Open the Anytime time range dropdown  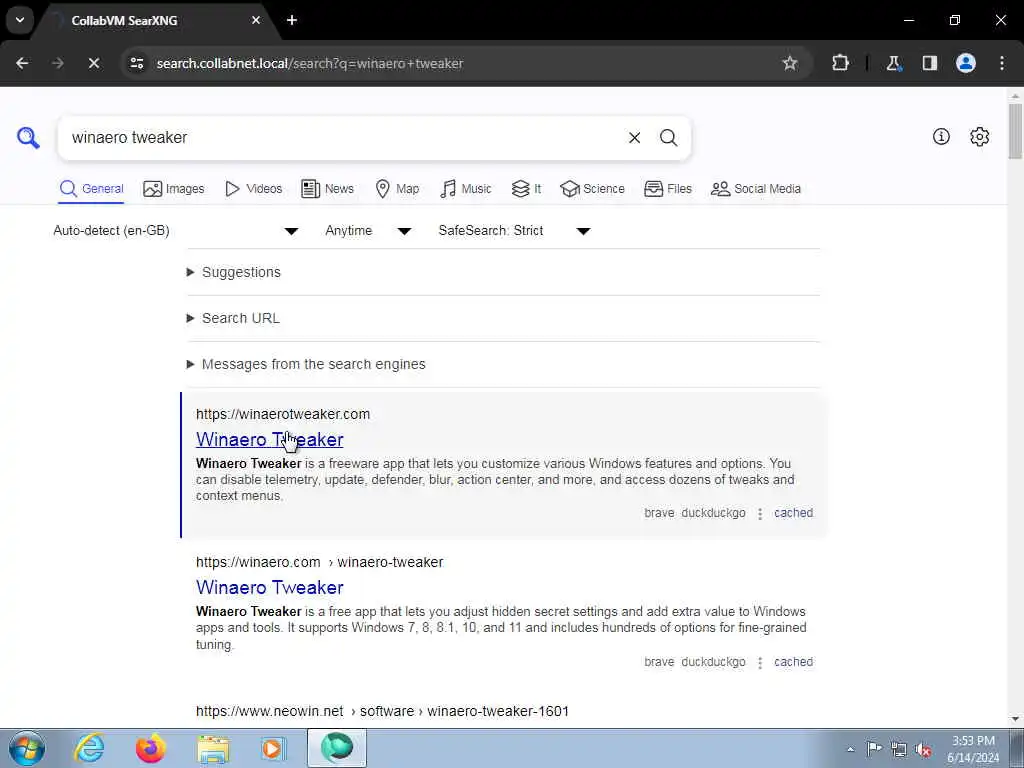pyautogui.click(x=368, y=231)
